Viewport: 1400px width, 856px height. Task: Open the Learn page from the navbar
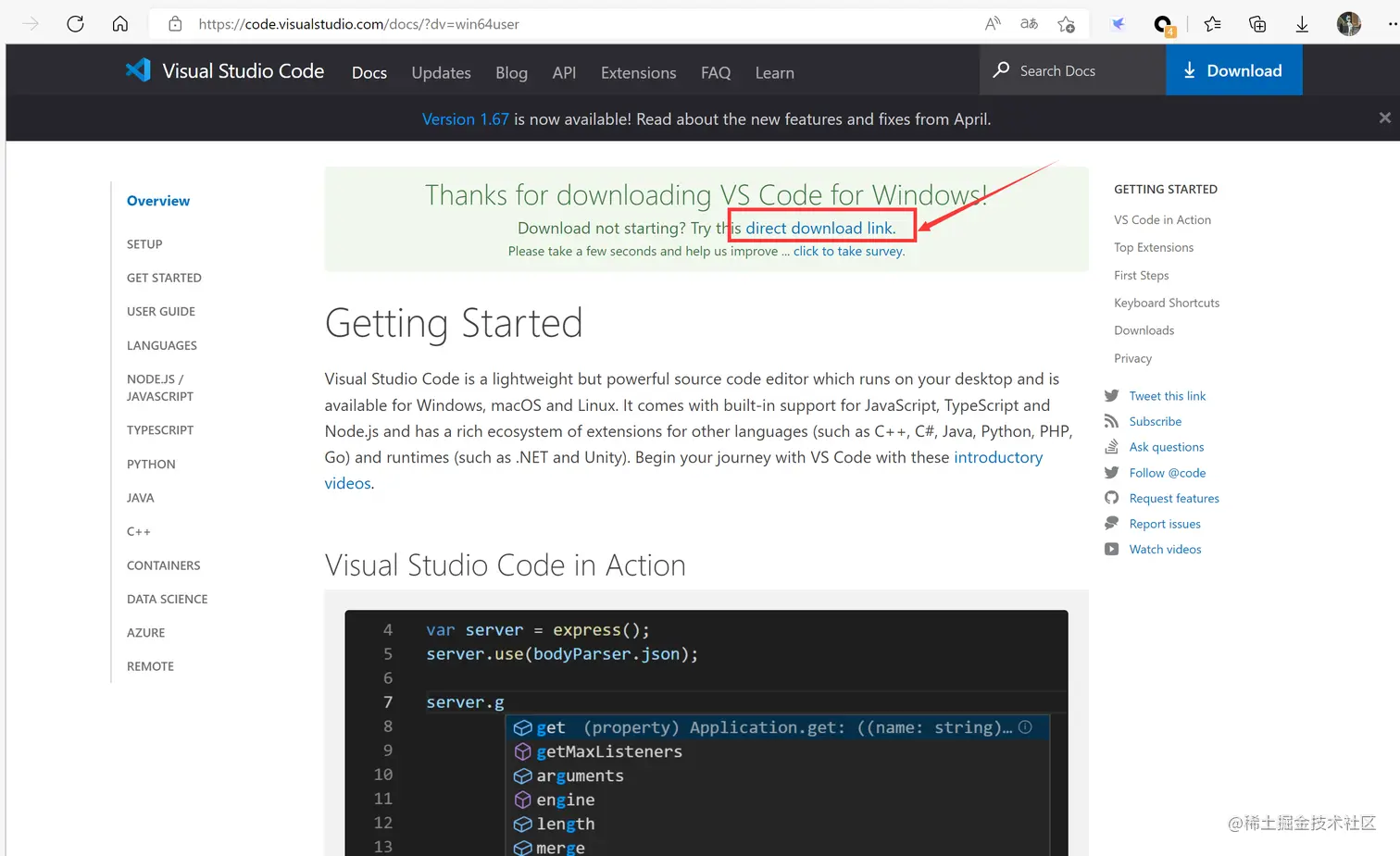point(774,72)
